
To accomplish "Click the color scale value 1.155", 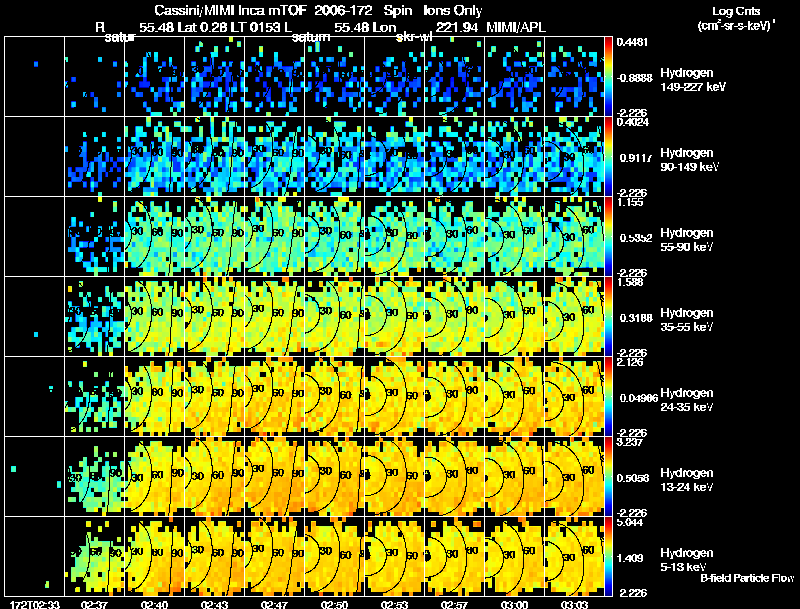I will [x=630, y=202].
